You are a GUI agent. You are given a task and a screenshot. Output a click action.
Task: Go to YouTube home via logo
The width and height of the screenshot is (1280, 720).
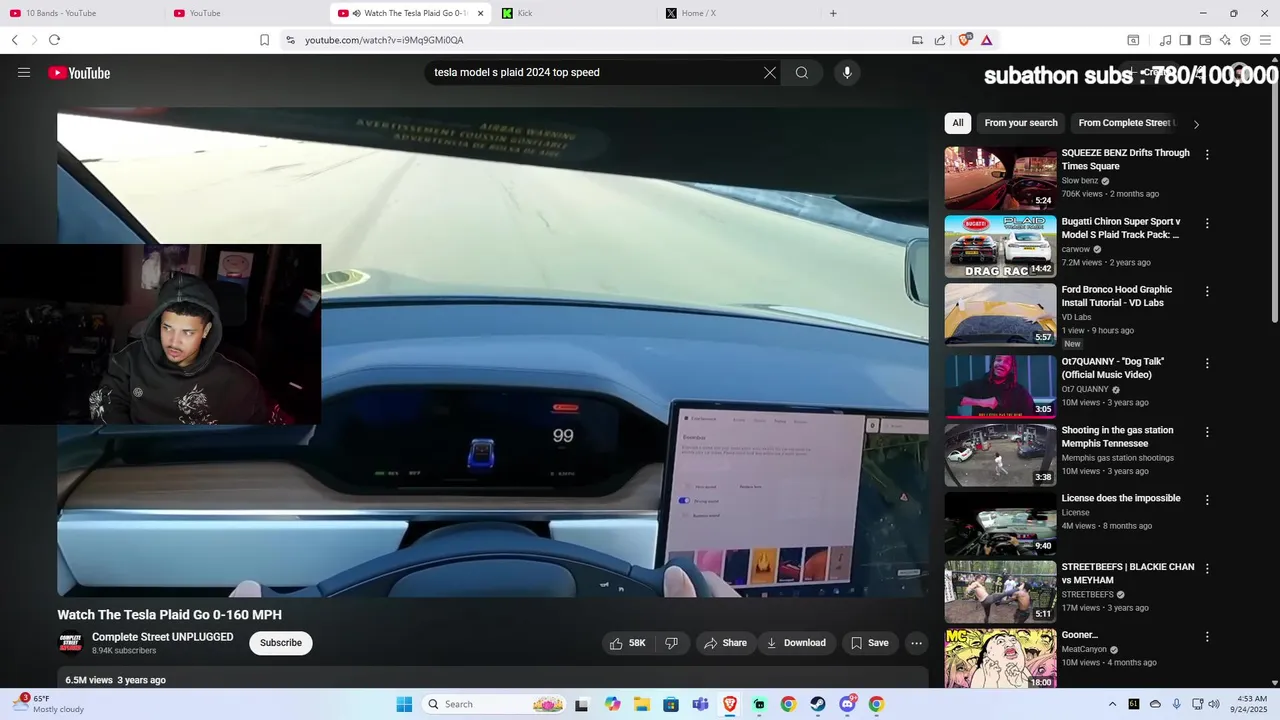pyautogui.click(x=79, y=72)
